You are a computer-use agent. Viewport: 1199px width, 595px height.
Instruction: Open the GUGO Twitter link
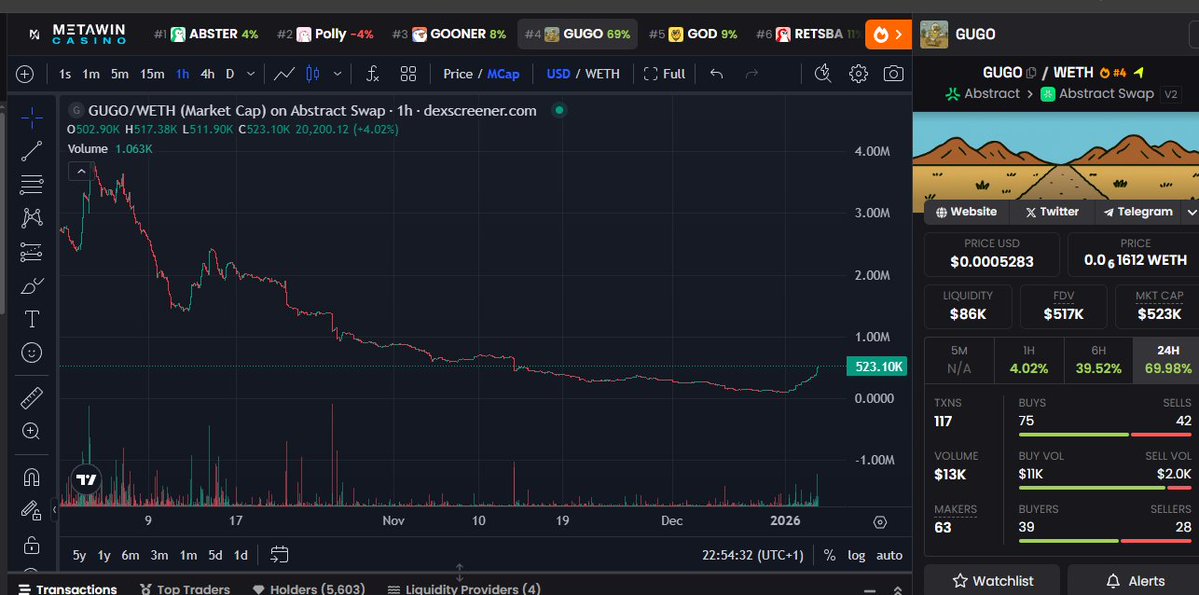pos(1052,212)
